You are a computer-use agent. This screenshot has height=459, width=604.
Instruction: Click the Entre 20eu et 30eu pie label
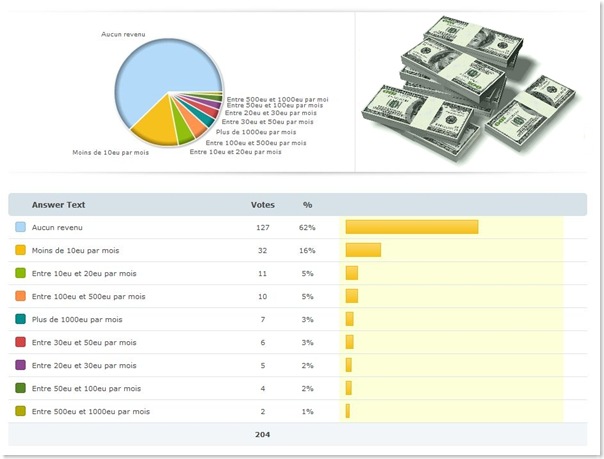pyautogui.click(x=271, y=113)
